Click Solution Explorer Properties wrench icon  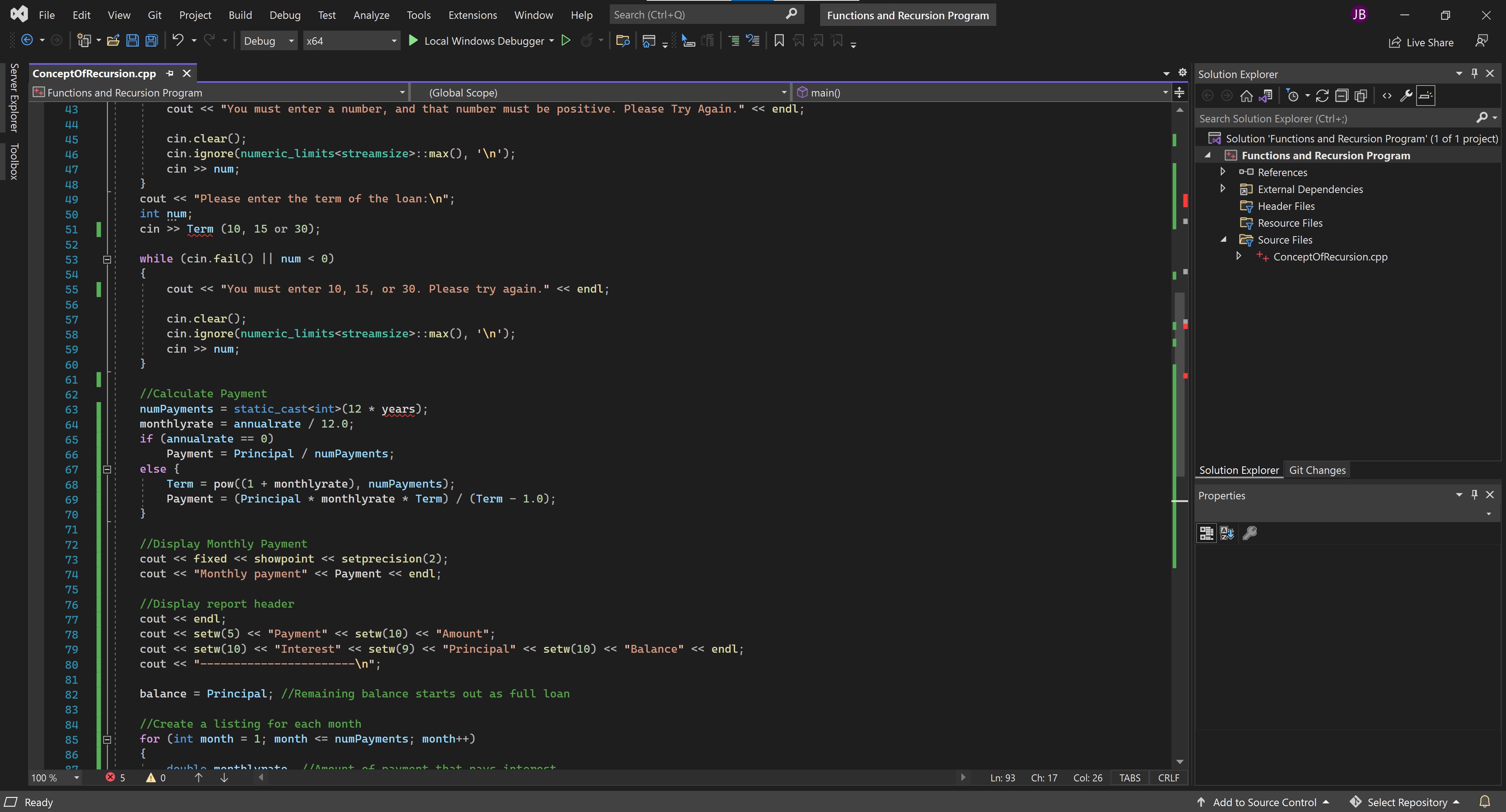pos(1406,96)
